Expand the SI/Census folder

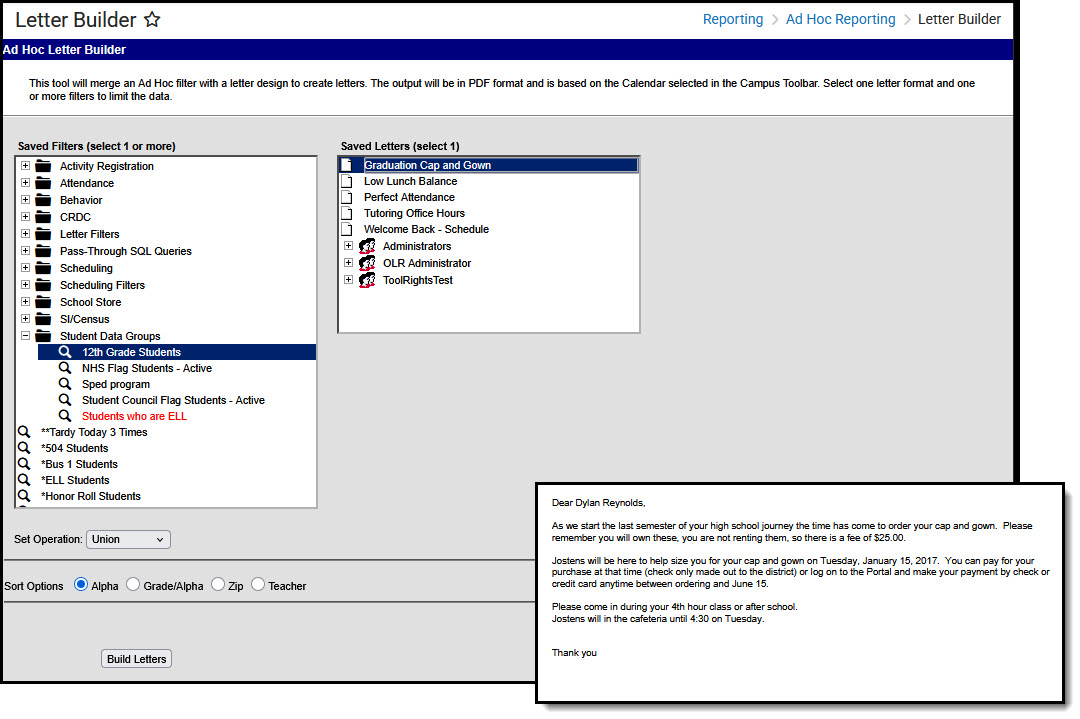[x=25, y=318]
